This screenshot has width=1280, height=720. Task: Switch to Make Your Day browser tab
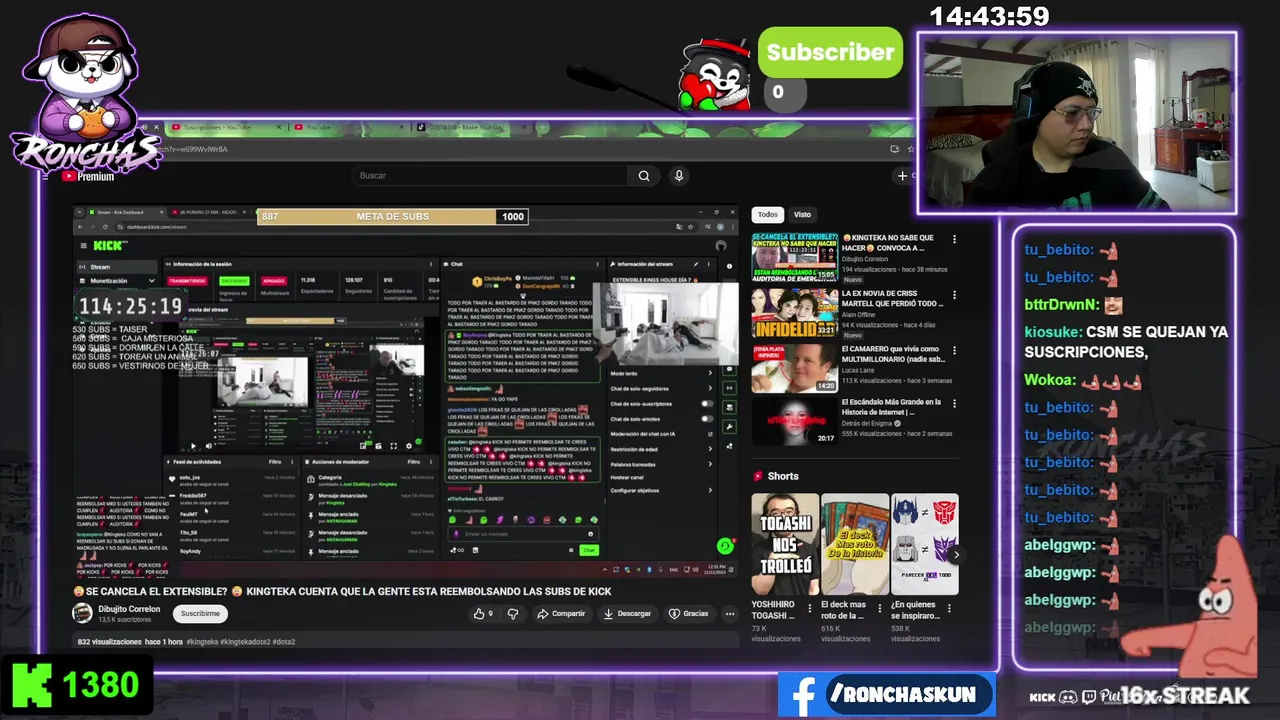point(470,128)
